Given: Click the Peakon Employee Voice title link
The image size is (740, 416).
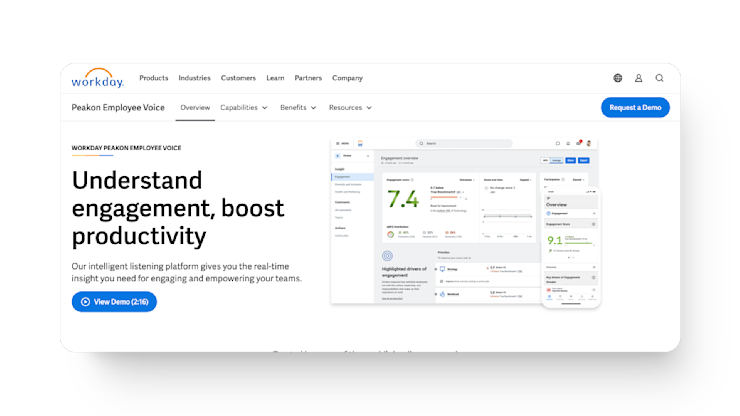Looking at the screenshot, I should [x=118, y=108].
